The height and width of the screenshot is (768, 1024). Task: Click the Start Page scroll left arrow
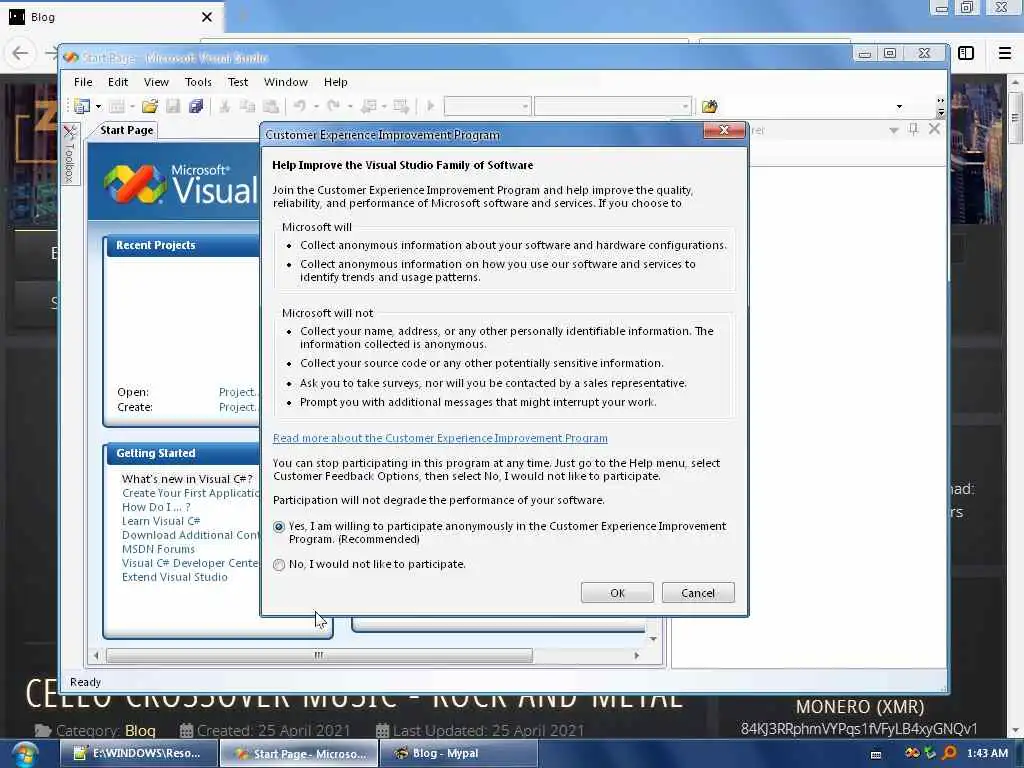[96, 655]
